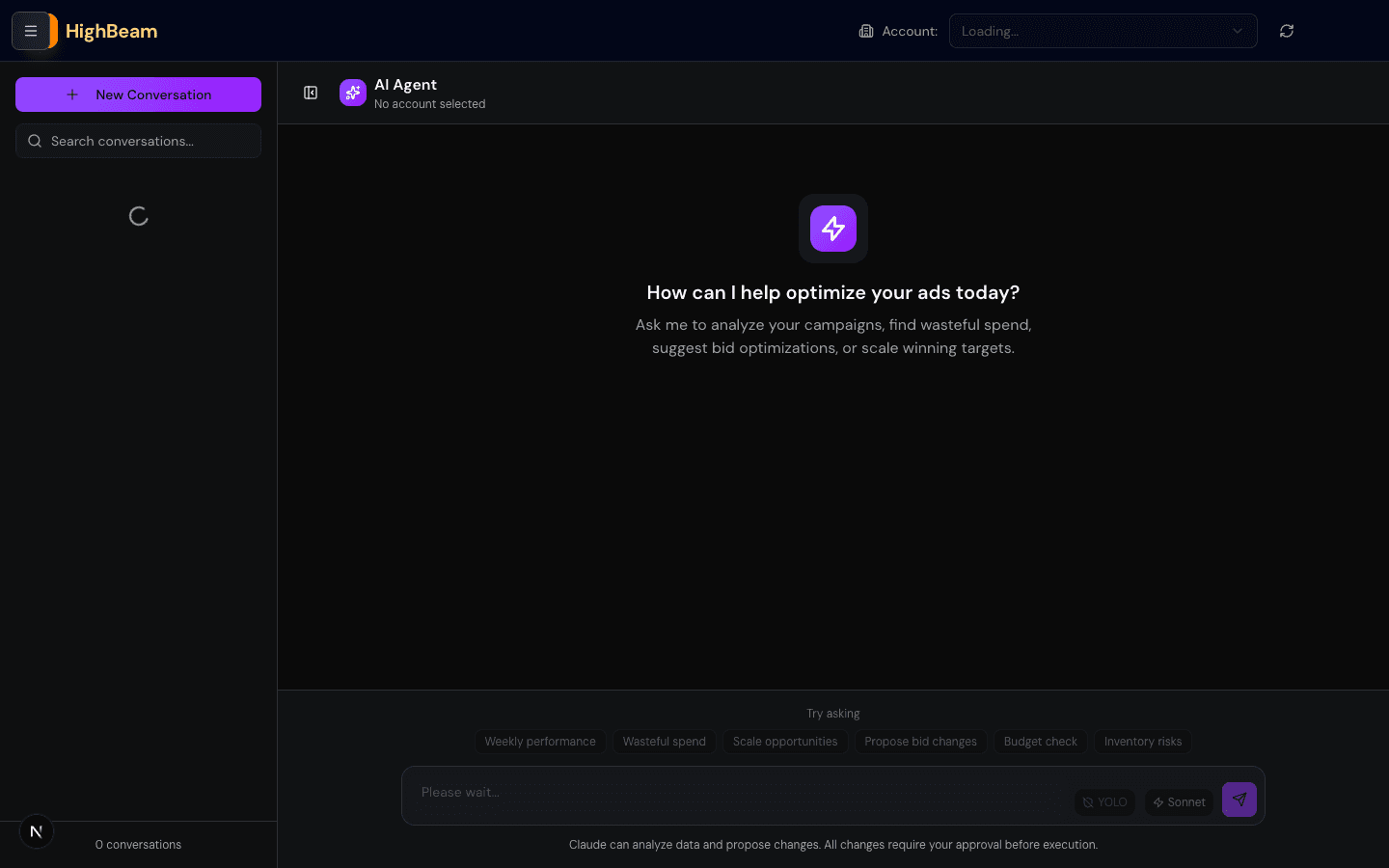1389x868 pixels.
Task: Open the Account selector dropdown
Action: (1103, 30)
